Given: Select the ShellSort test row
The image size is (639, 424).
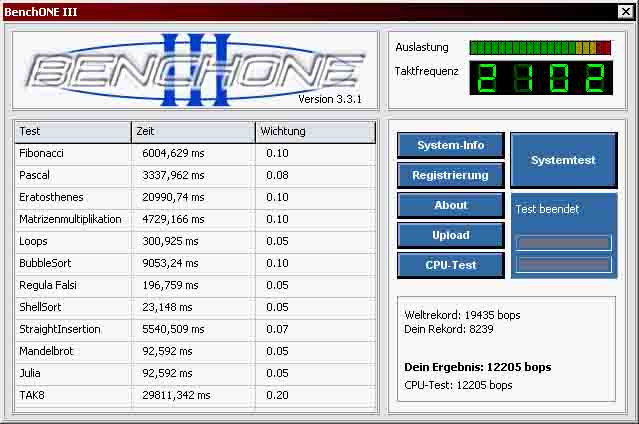Looking at the screenshot, I should pyautogui.click(x=195, y=308).
